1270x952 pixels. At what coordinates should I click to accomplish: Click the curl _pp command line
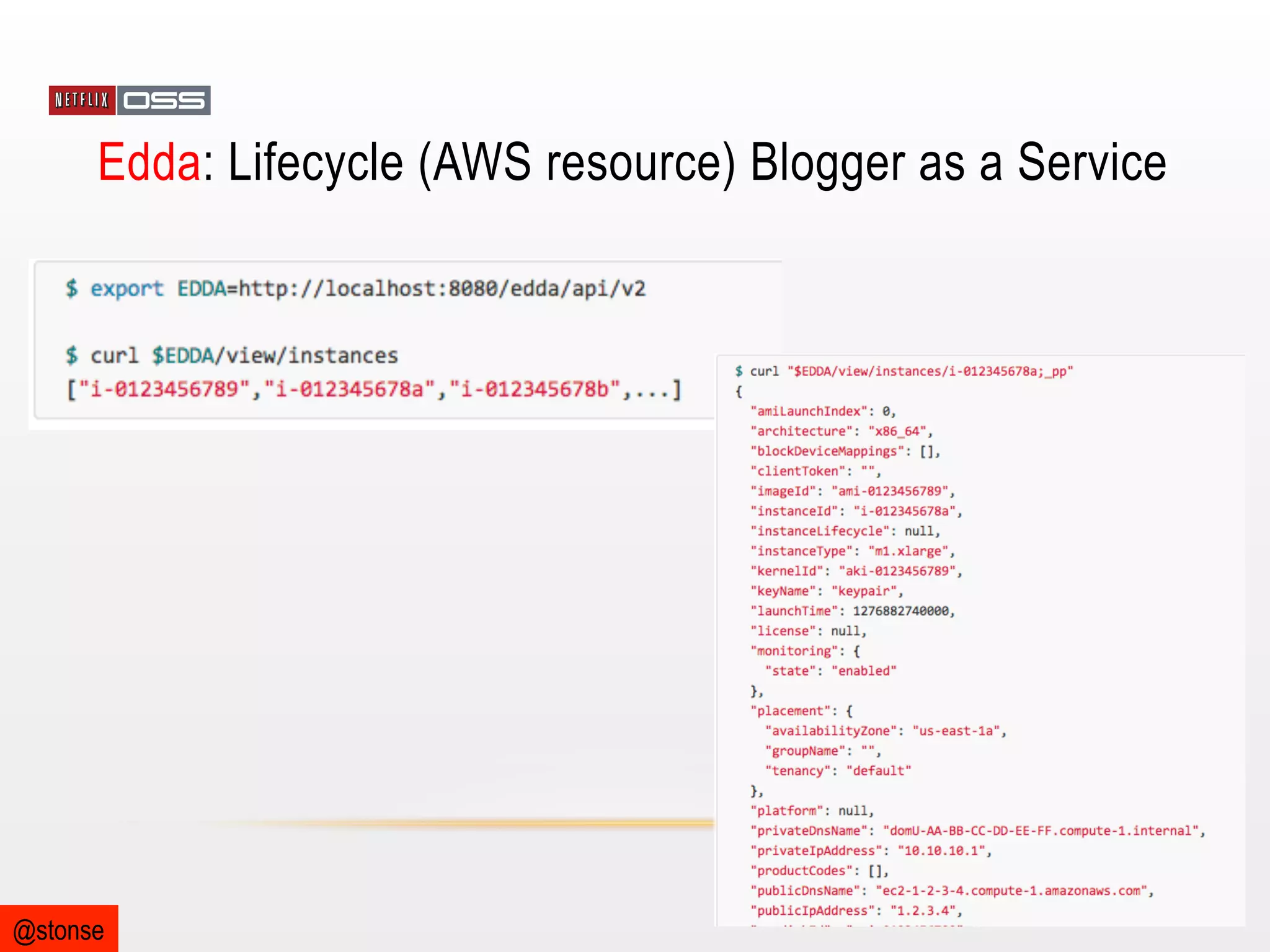[x=904, y=371]
